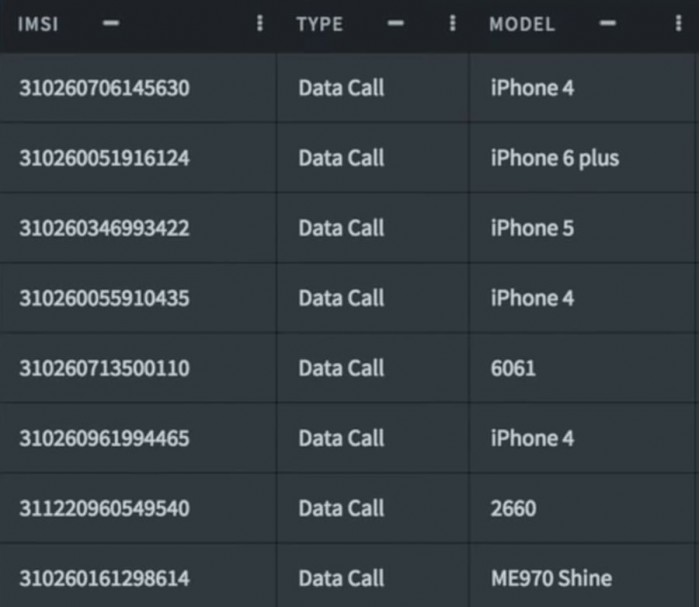The width and height of the screenshot is (700, 607).
Task: Click the minus icon in the TYPE header
Action: [396, 23]
